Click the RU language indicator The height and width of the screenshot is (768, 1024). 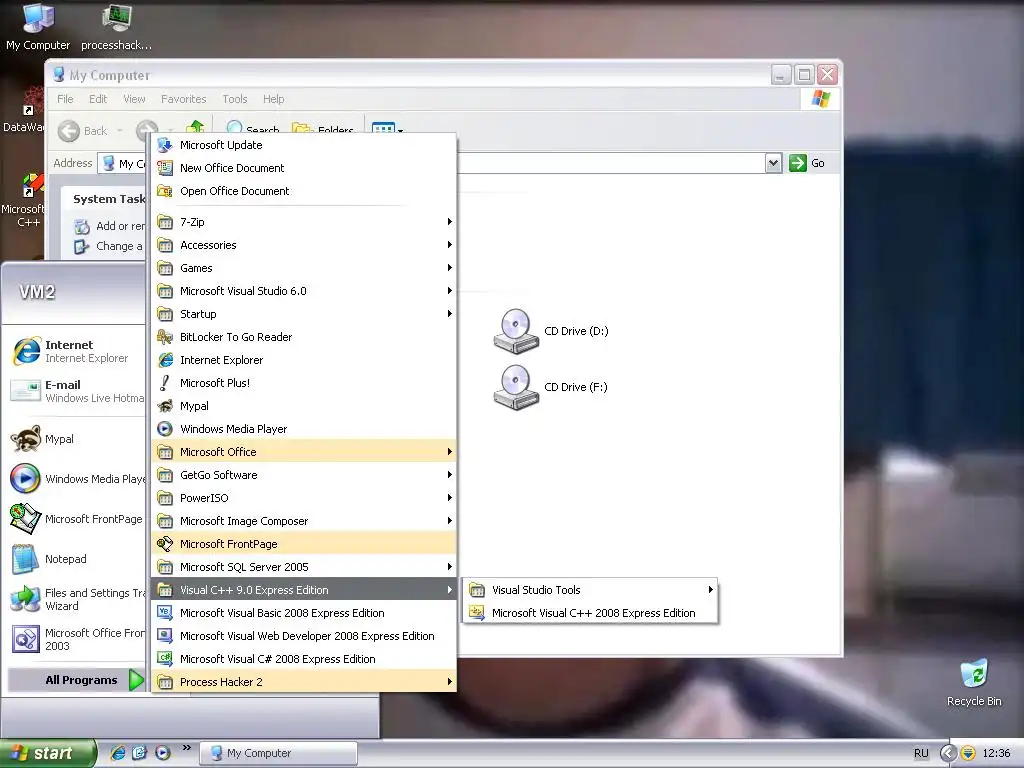tap(921, 753)
